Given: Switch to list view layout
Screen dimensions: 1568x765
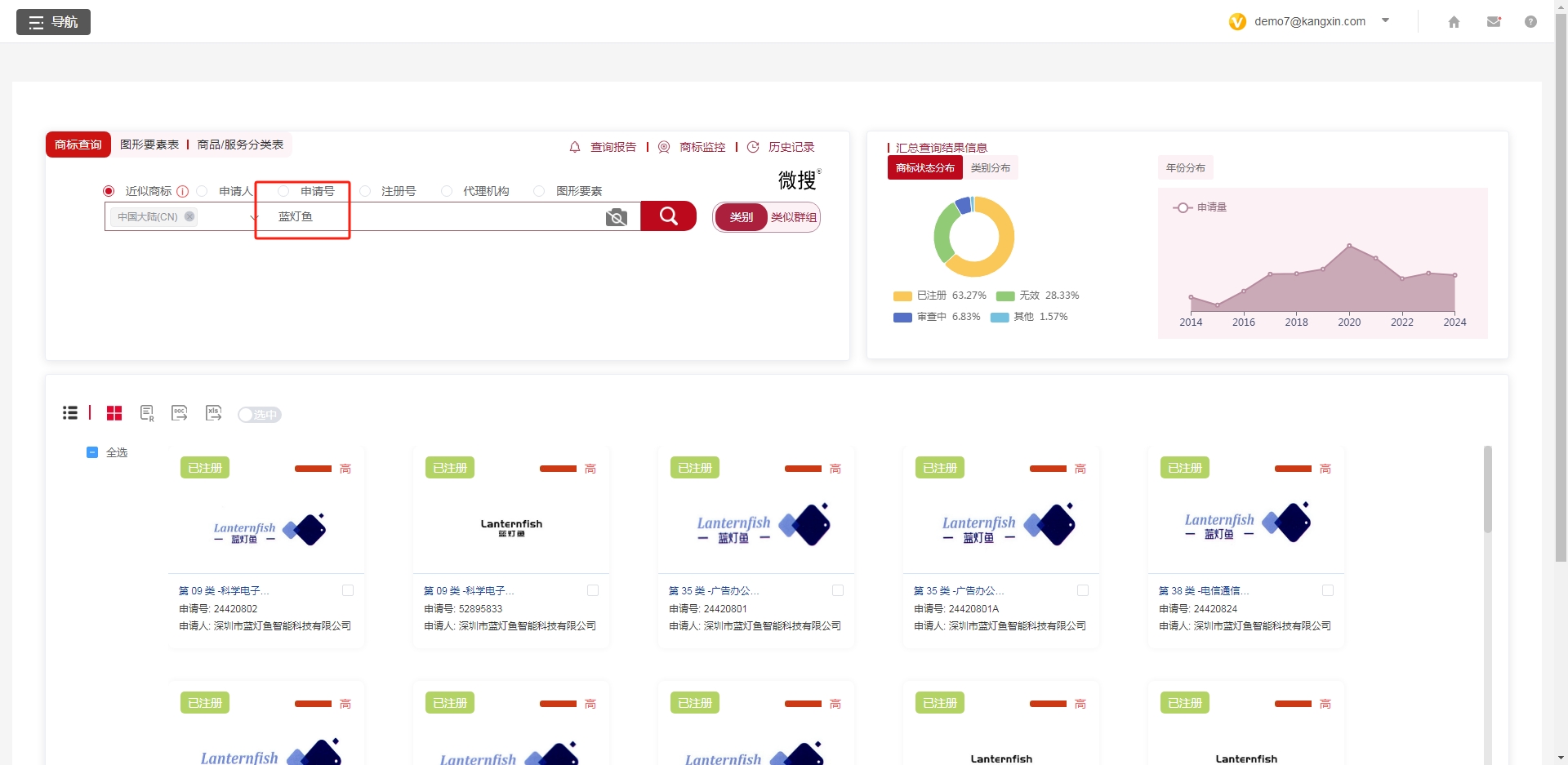Looking at the screenshot, I should point(70,413).
